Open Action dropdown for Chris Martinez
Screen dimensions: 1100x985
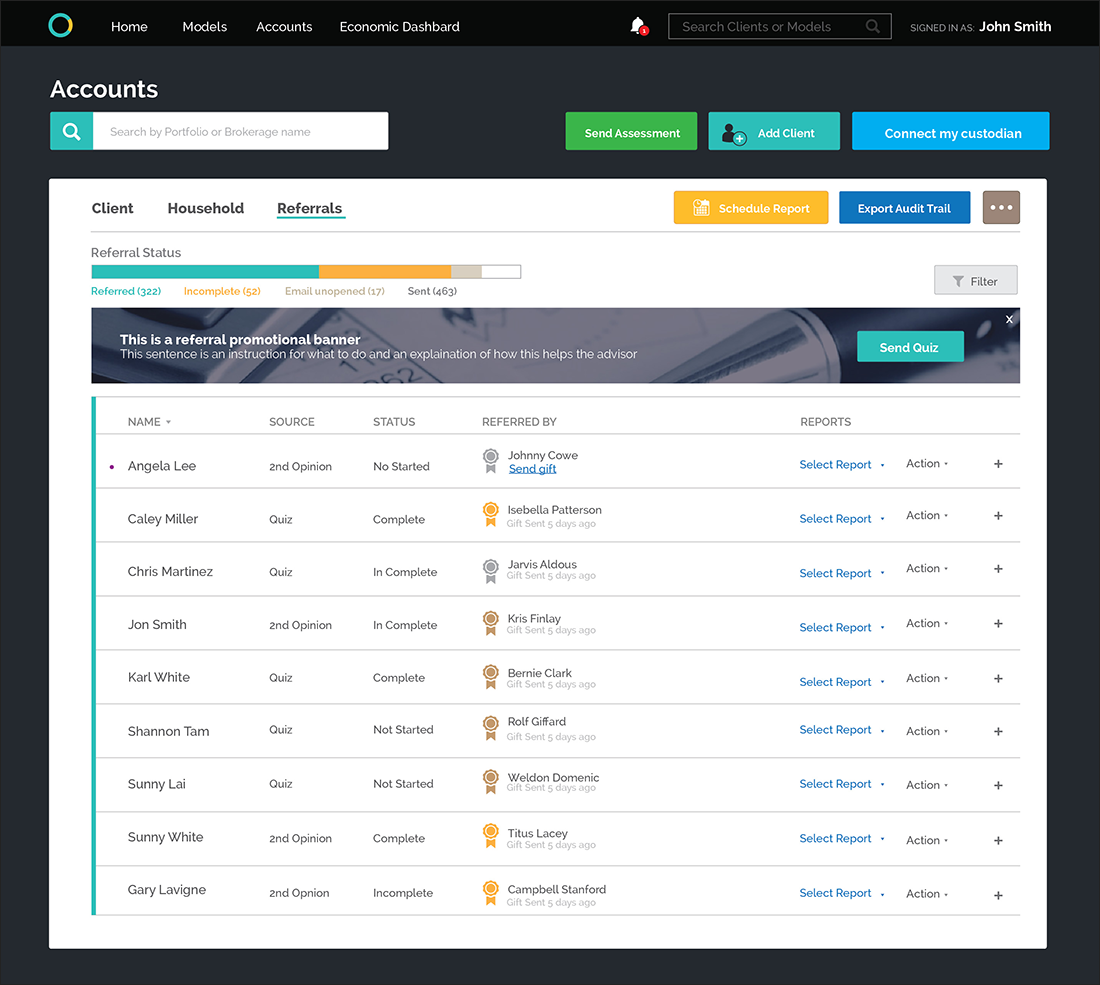(927, 569)
